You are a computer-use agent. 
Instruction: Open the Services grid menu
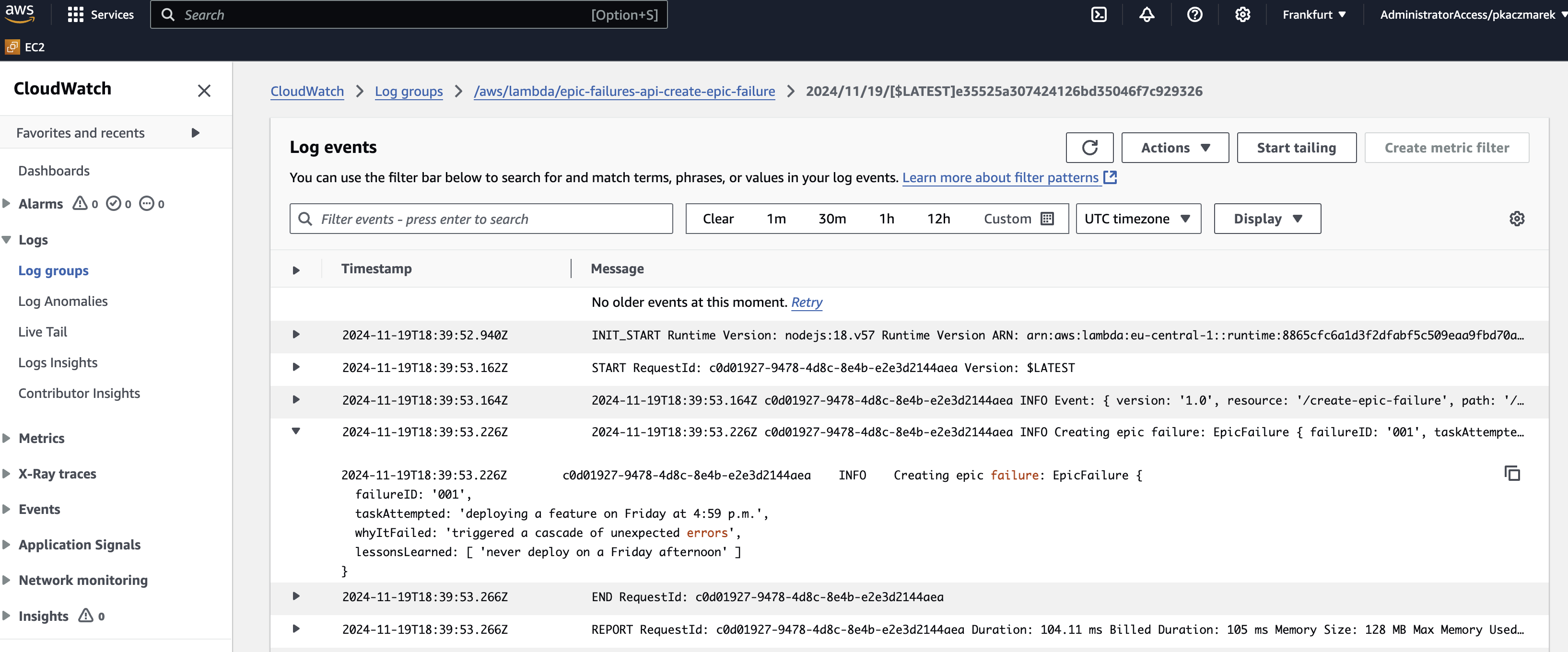click(x=101, y=14)
